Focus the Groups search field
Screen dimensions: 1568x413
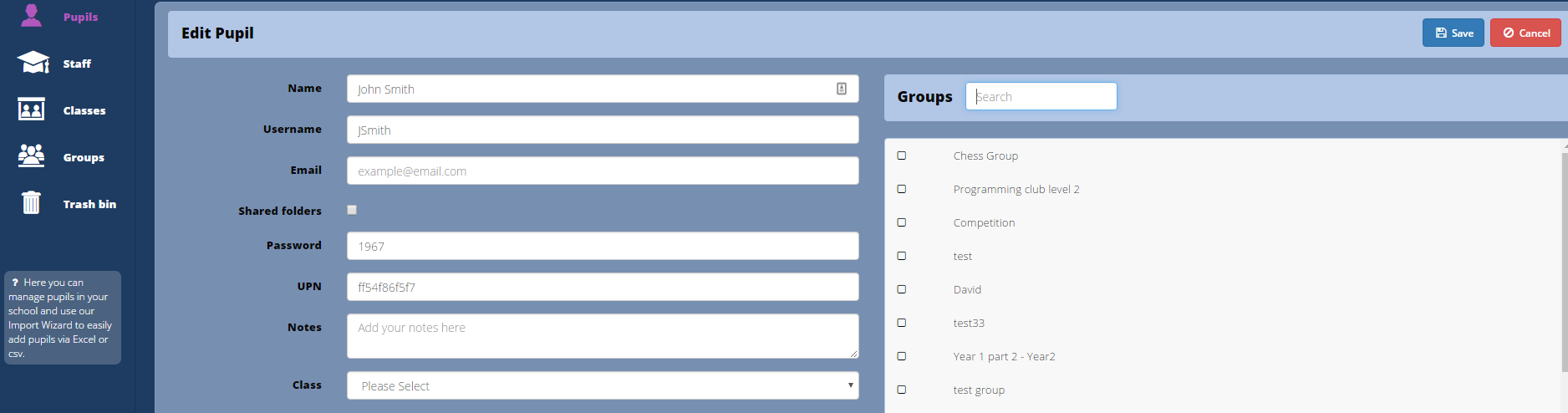[1041, 96]
